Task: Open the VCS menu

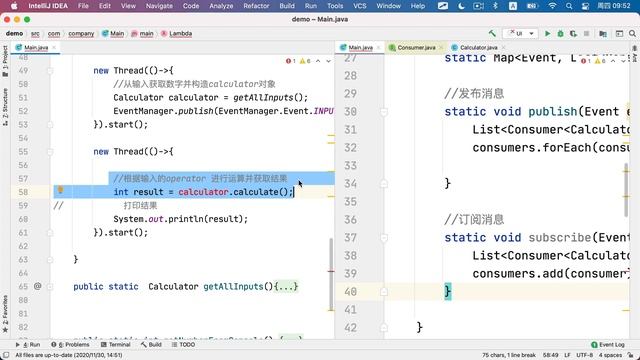Action: coord(360,6)
